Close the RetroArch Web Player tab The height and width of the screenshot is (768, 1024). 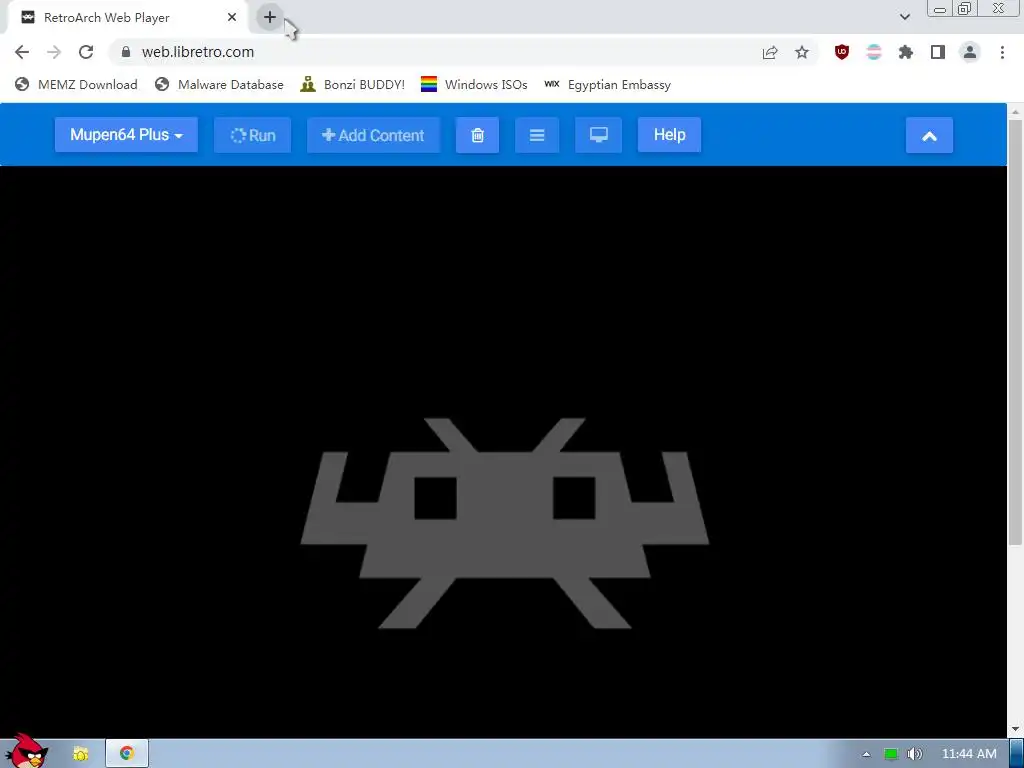[x=232, y=18]
